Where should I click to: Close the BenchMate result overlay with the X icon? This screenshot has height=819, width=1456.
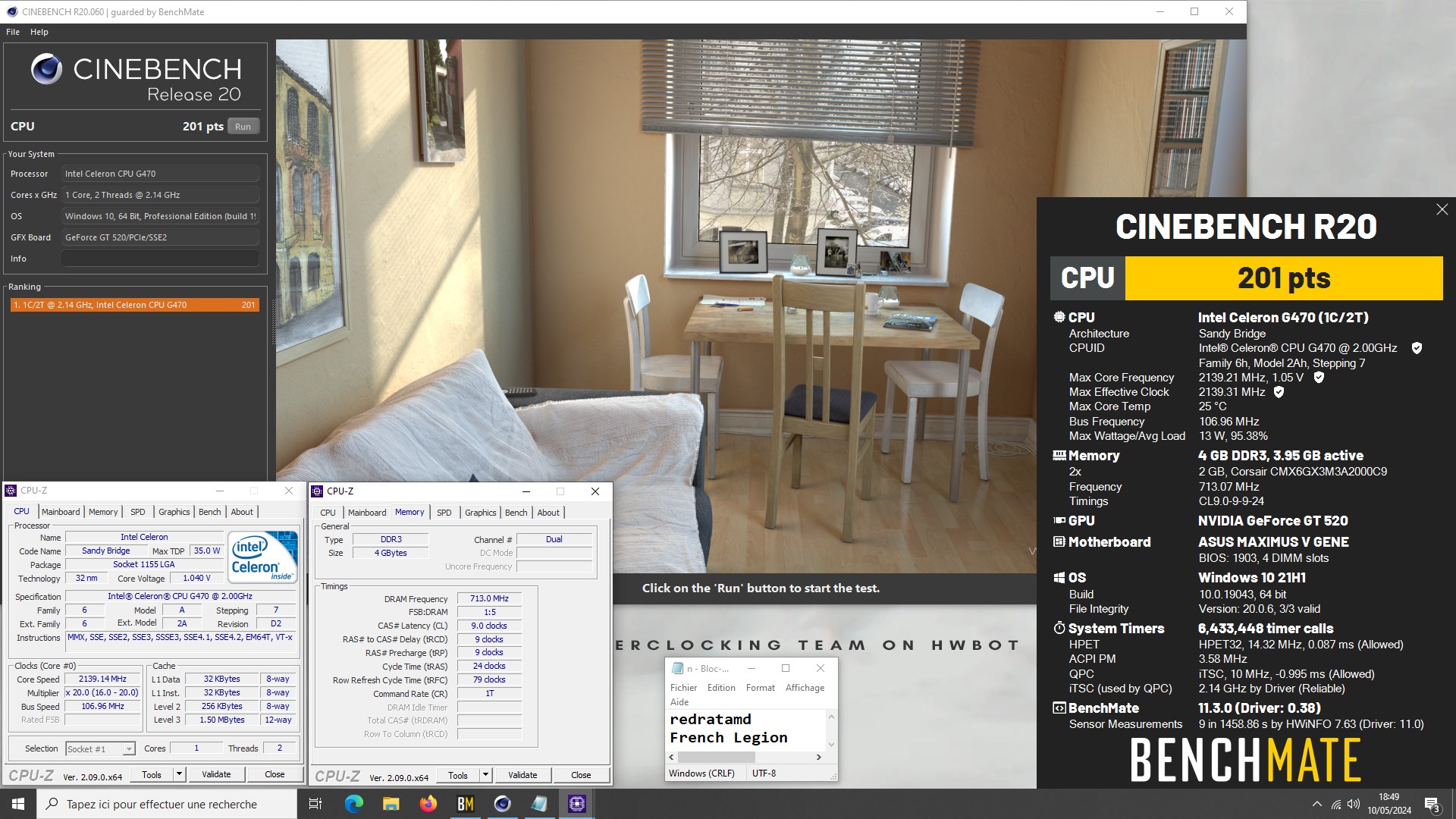point(1442,209)
